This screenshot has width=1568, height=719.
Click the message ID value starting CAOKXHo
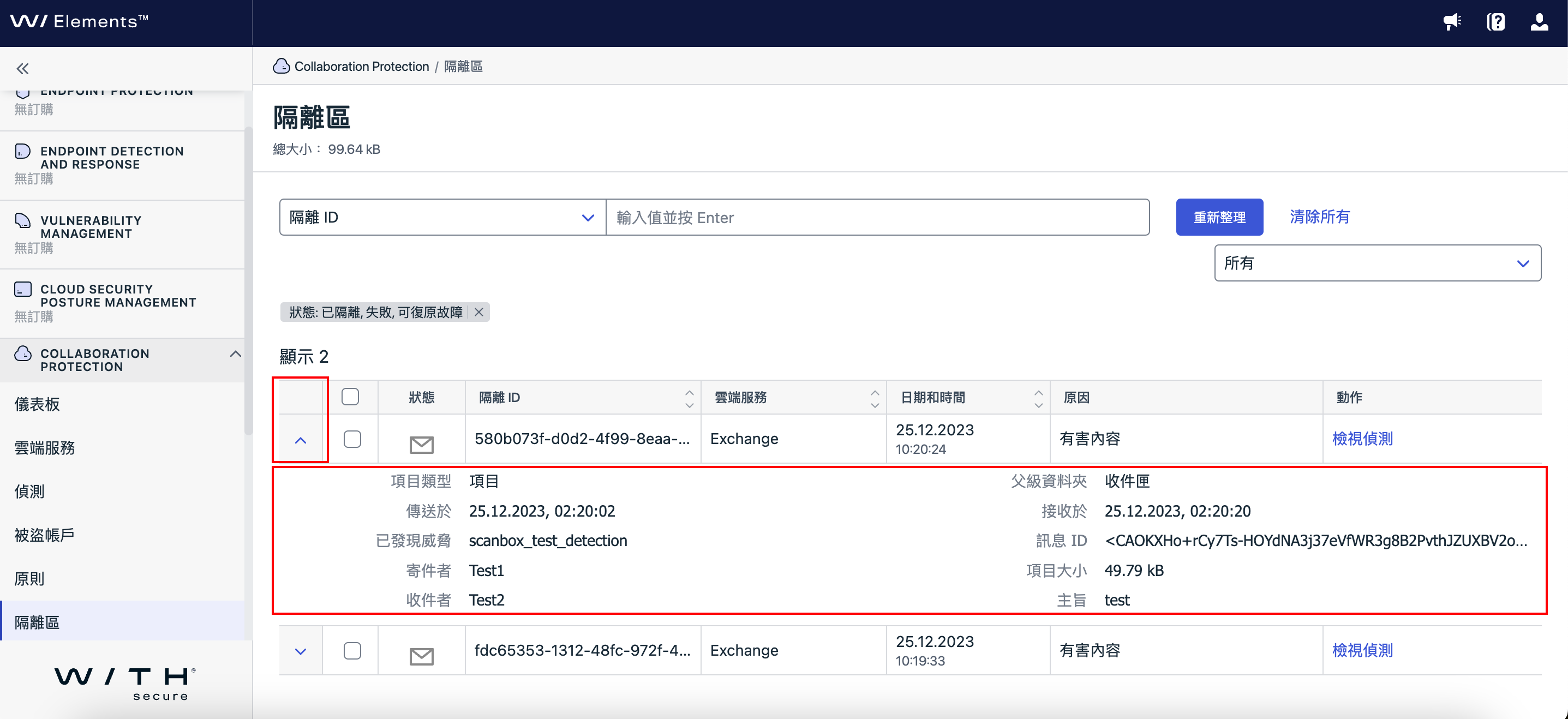point(1316,541)
